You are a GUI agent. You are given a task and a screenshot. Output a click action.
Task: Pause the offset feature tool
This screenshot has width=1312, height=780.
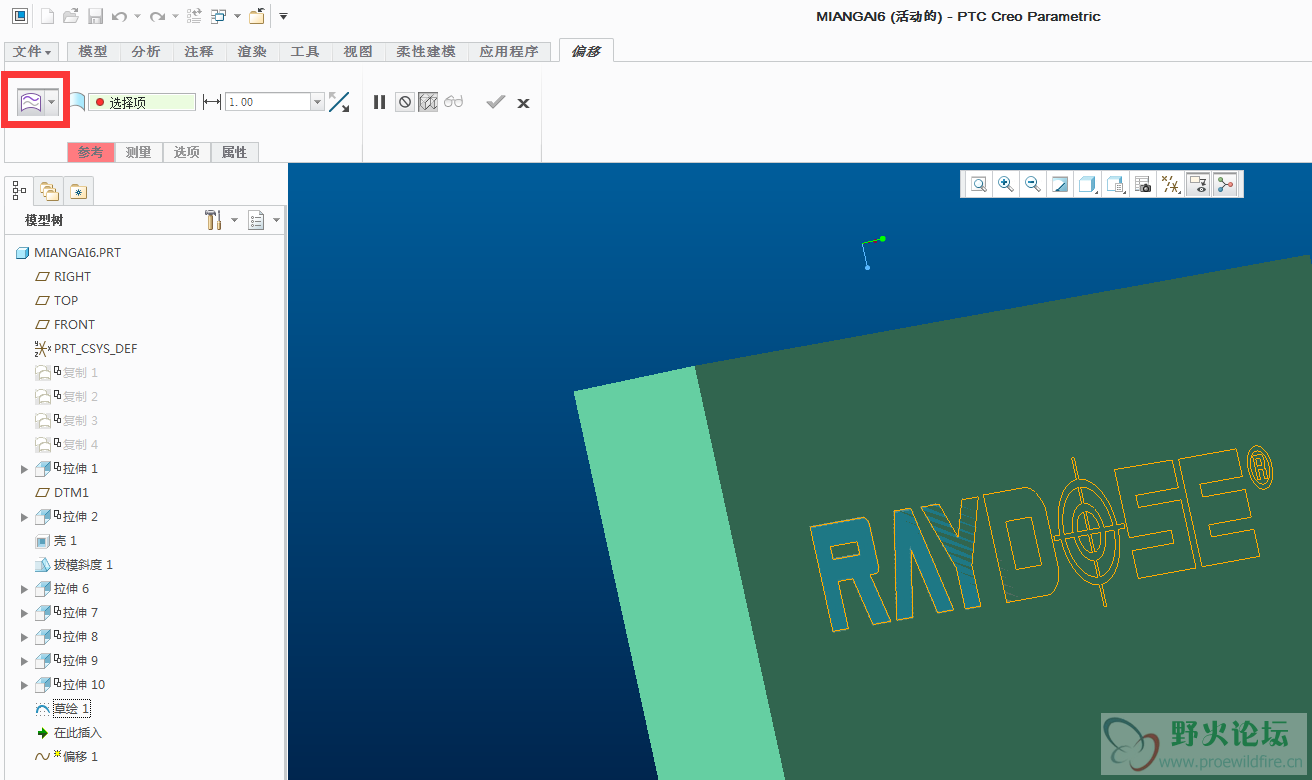click(379, 102)
